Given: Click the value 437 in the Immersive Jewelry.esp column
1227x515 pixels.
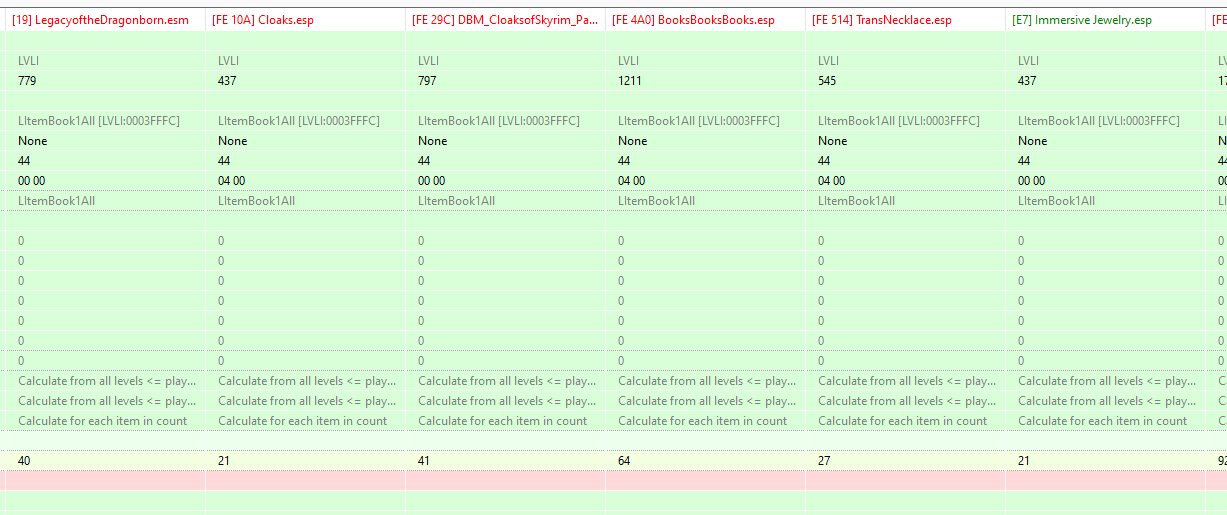Looking at the screenshot, I should (x=1027, y=81).
